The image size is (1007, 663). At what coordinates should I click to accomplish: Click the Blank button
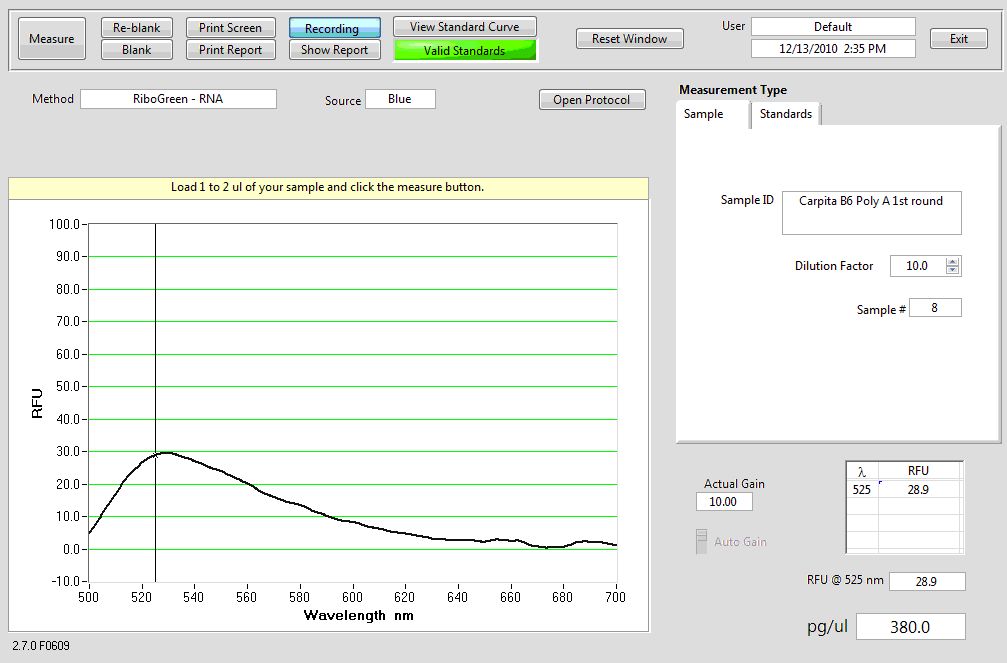[x=137, y=50]
